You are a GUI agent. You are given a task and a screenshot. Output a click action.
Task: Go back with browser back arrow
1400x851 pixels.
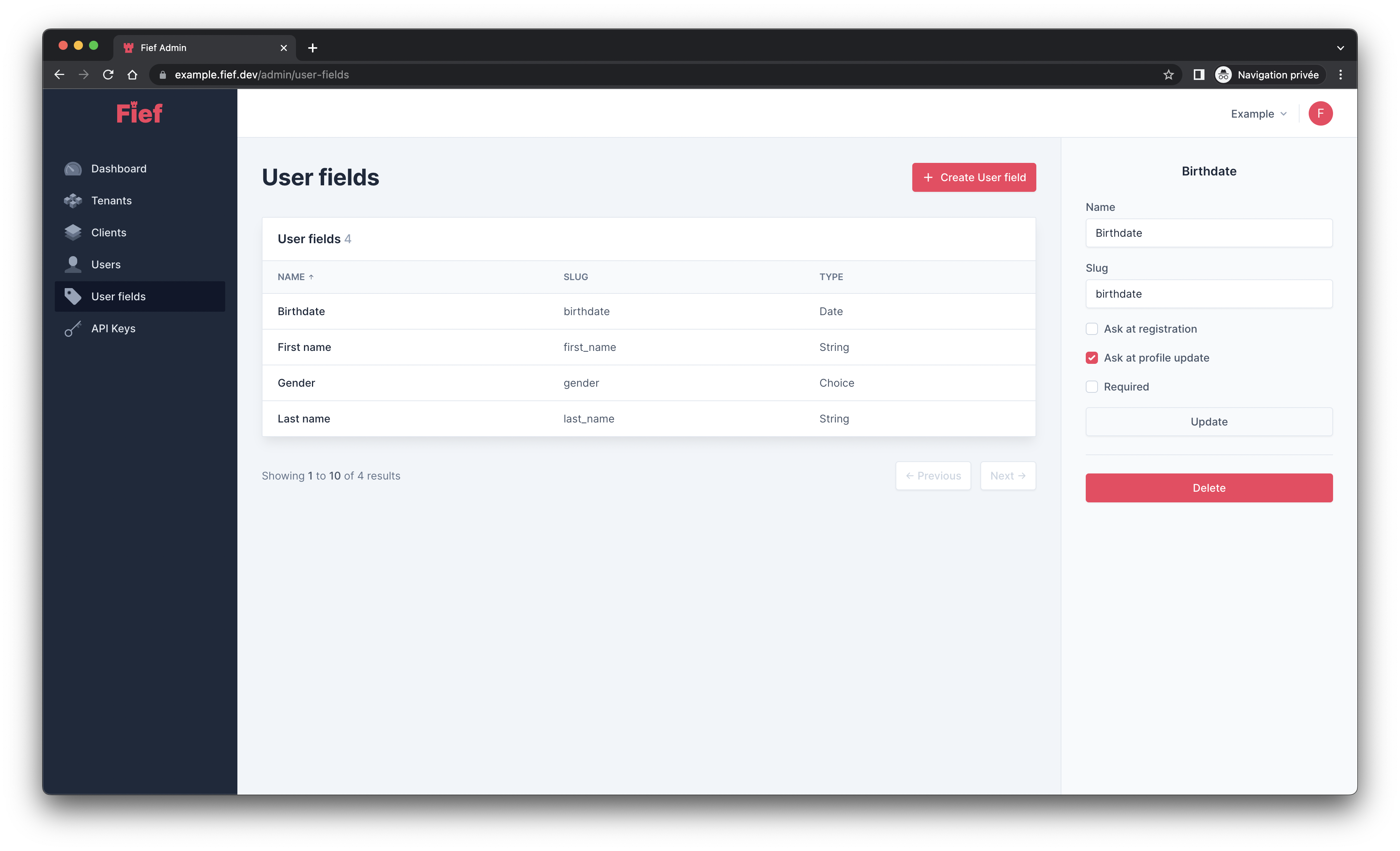tap(59, 75)
